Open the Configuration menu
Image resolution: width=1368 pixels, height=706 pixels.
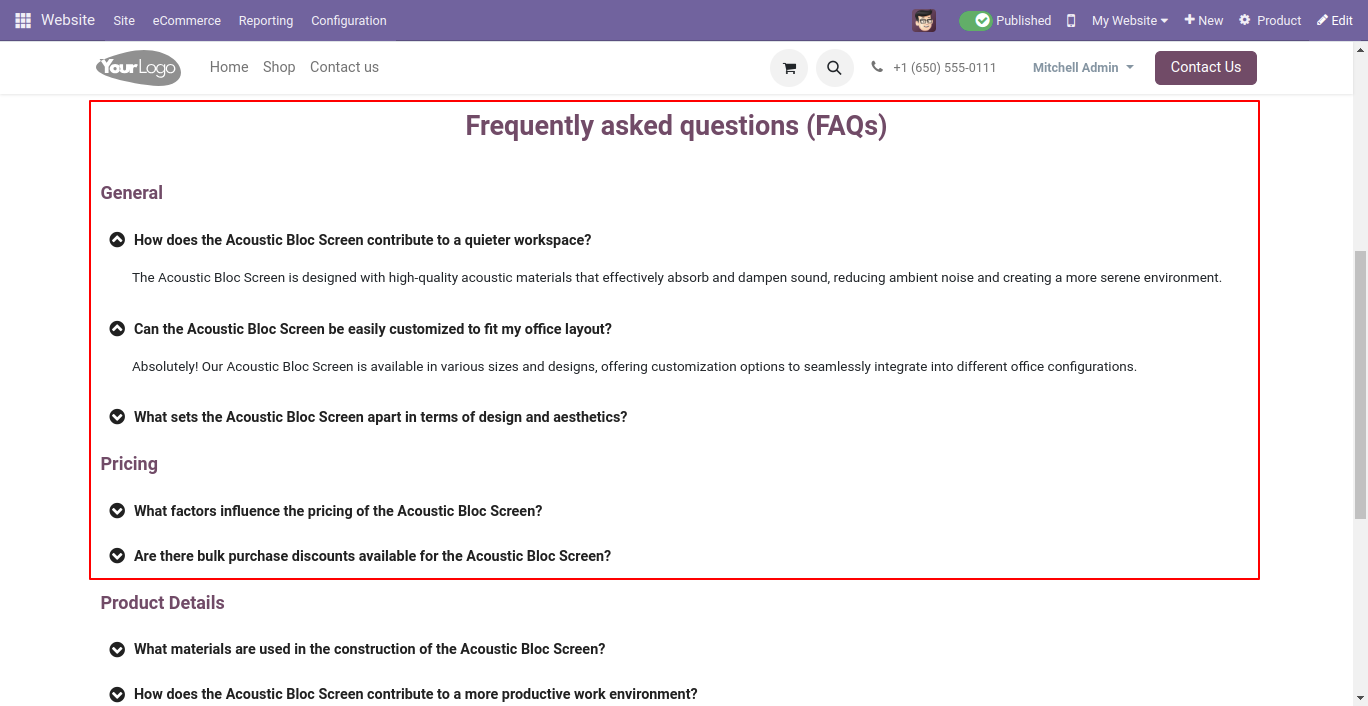349,20
